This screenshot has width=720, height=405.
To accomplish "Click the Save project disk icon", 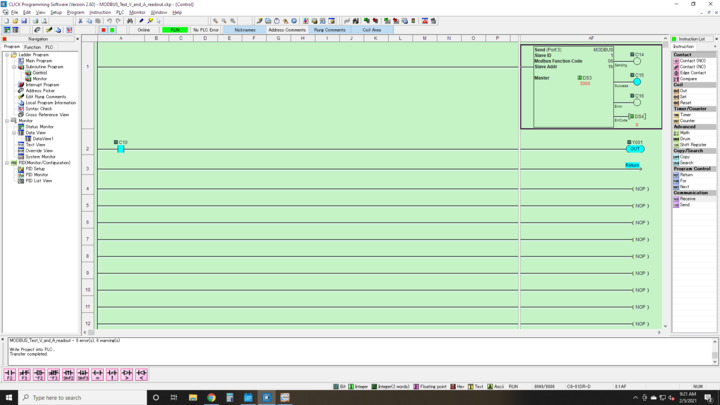I will (24, 21).
